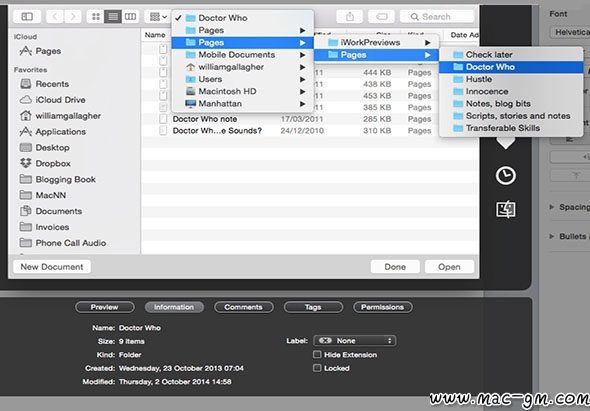The width and height of the screenshot is (590, 411).
Task: Switch to column view
Action: [130, 17]
